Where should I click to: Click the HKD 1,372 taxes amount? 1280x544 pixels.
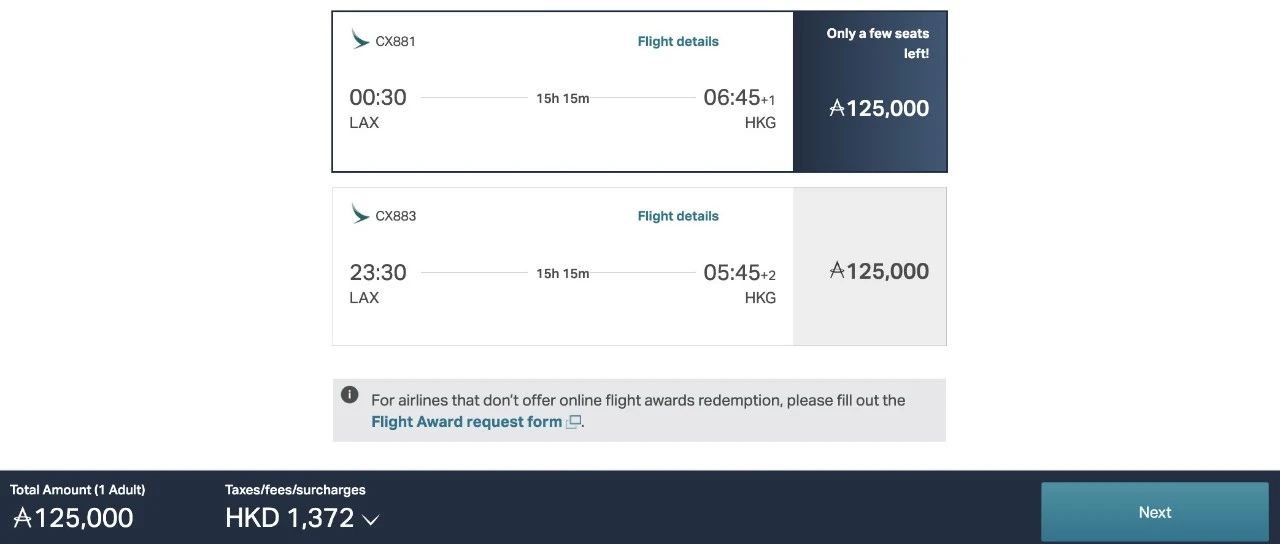[289, 517]
